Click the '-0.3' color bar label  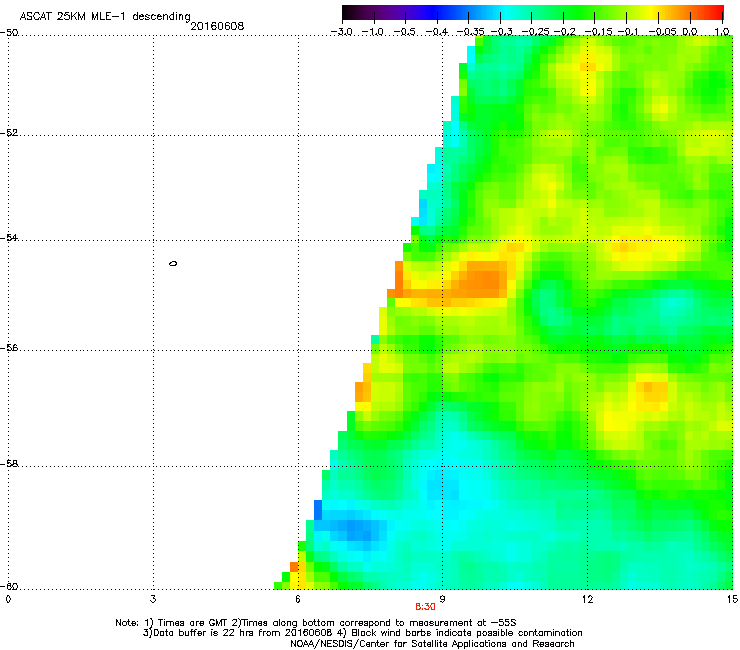tap(502, 32)
